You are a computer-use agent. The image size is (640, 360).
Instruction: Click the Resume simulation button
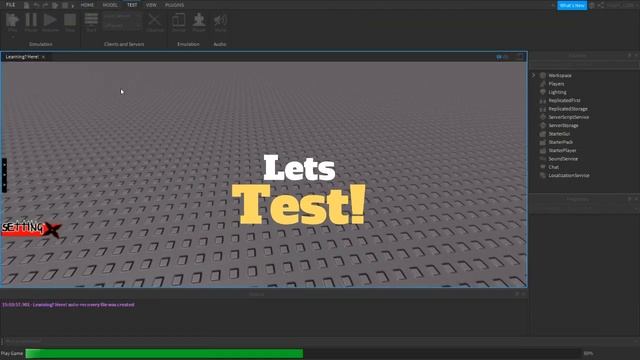coord(50,22)
